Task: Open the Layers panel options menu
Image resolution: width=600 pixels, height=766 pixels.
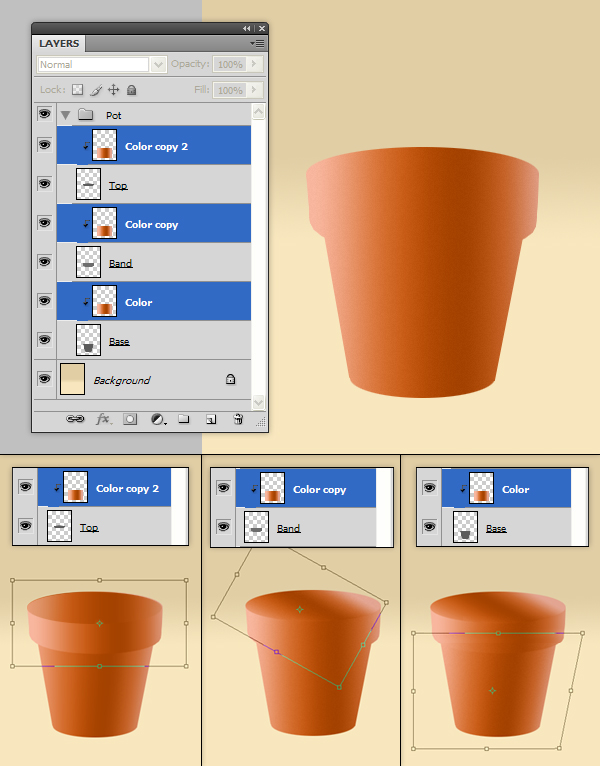Action: [x=258, y=43]
